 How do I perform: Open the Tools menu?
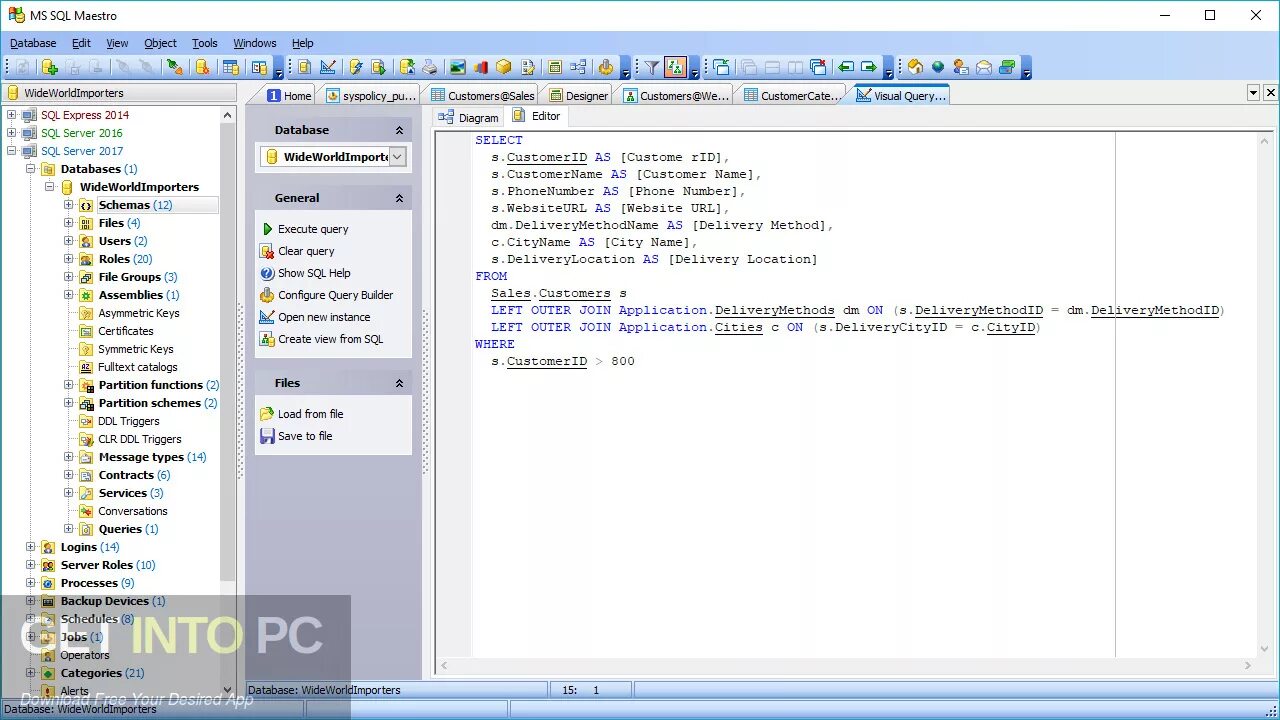[x=204, y=43]
